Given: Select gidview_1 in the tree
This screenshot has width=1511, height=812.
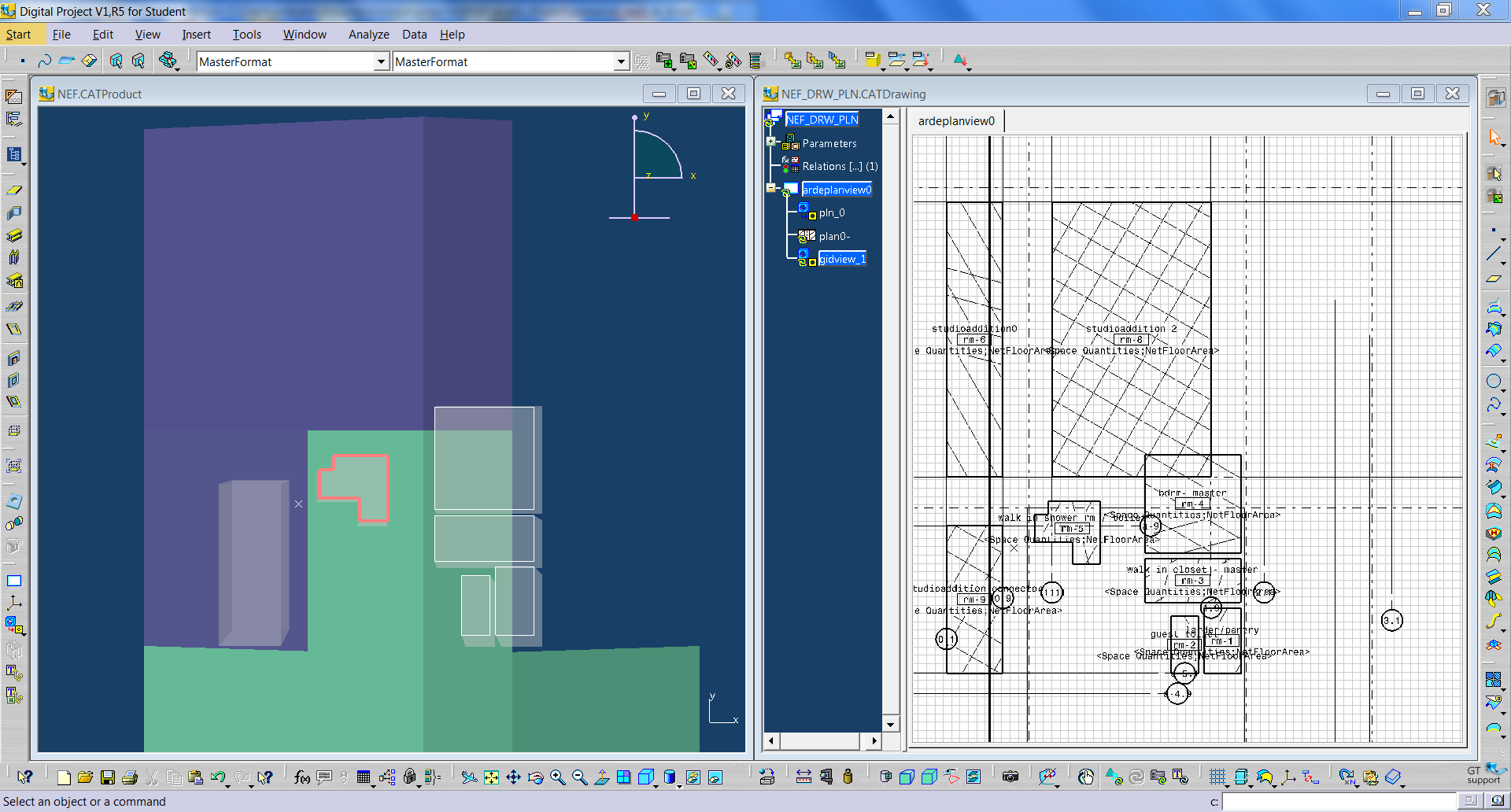Looking at the screenshot, I should [x=842, y=259].
